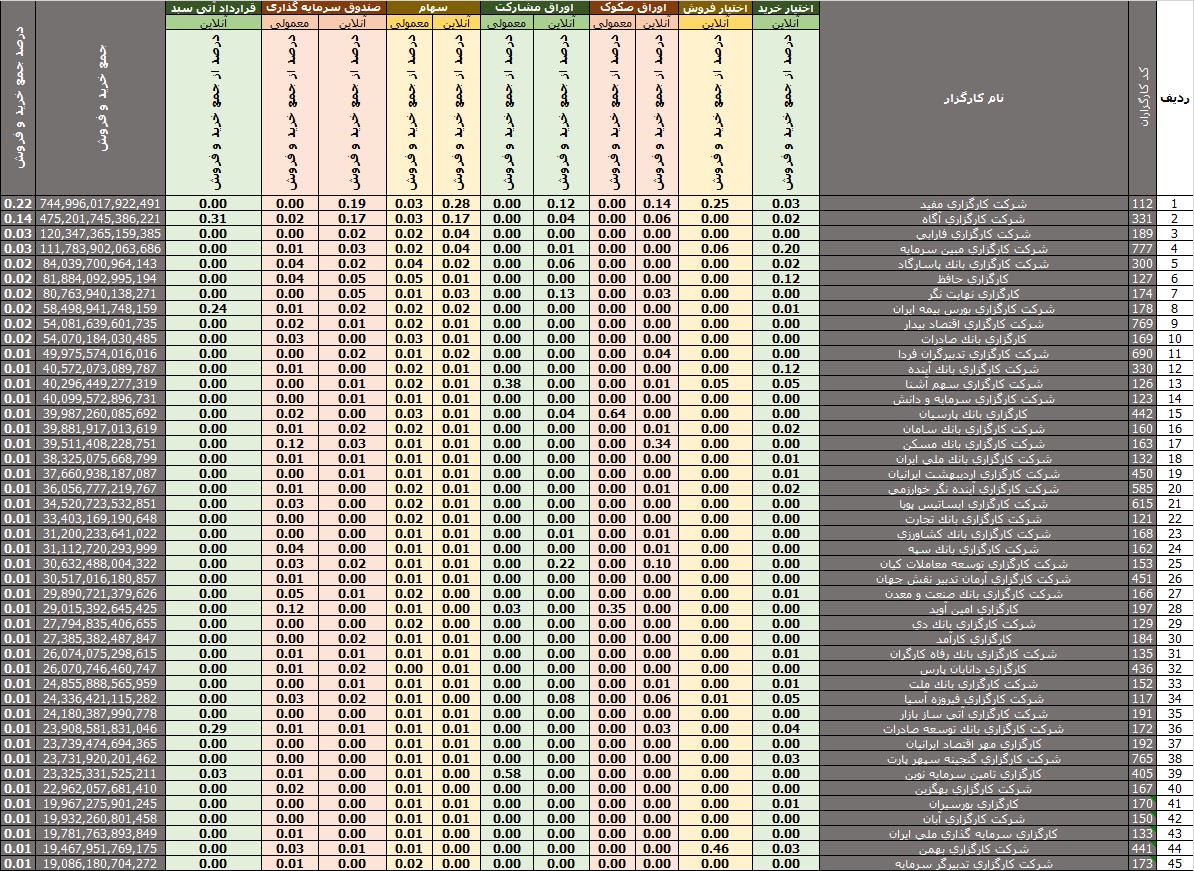Select the broker name کارگزاری بورسیران
The height and width of the screenshot is (871, 1194).
pyautogui.click(x=974, y=804)
